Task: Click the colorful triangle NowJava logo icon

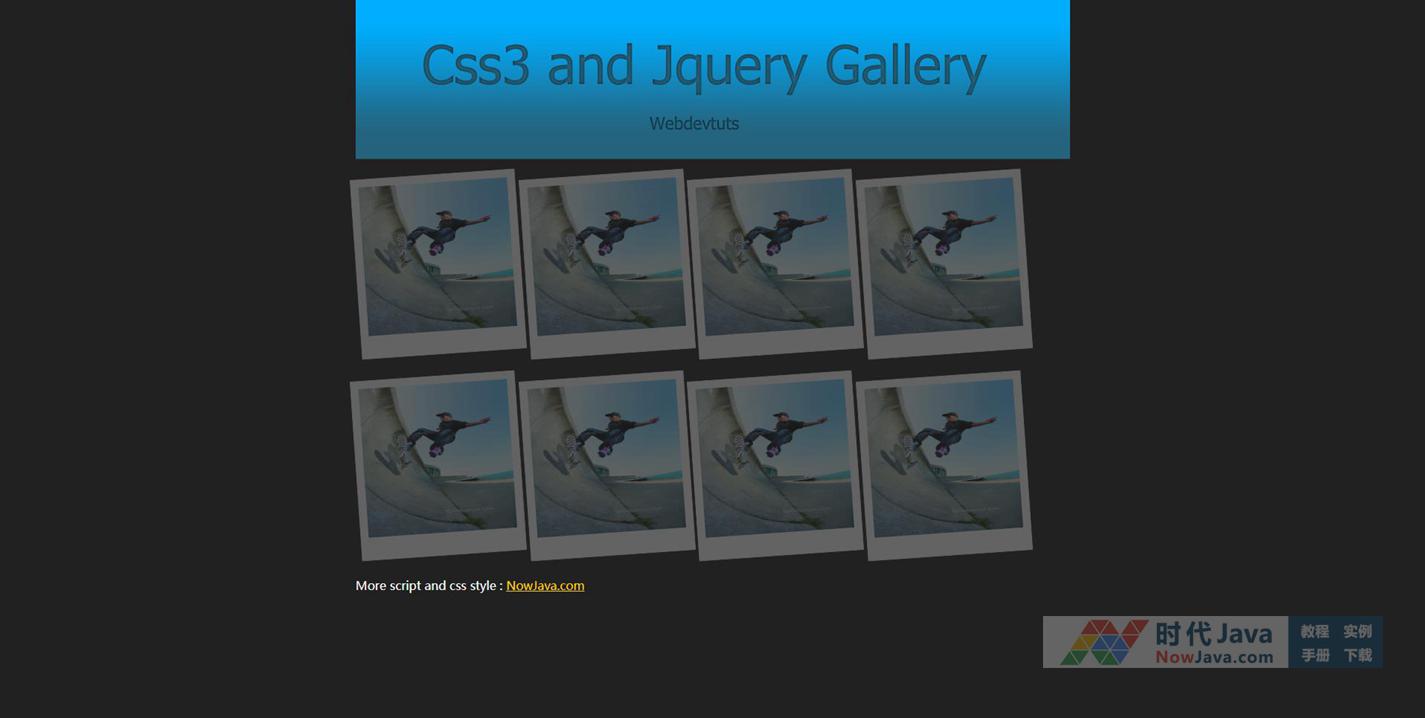Action: coord(1102,642)
